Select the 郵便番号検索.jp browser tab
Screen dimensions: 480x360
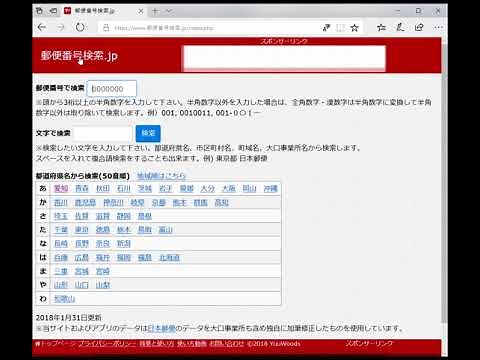pos(104,11)
